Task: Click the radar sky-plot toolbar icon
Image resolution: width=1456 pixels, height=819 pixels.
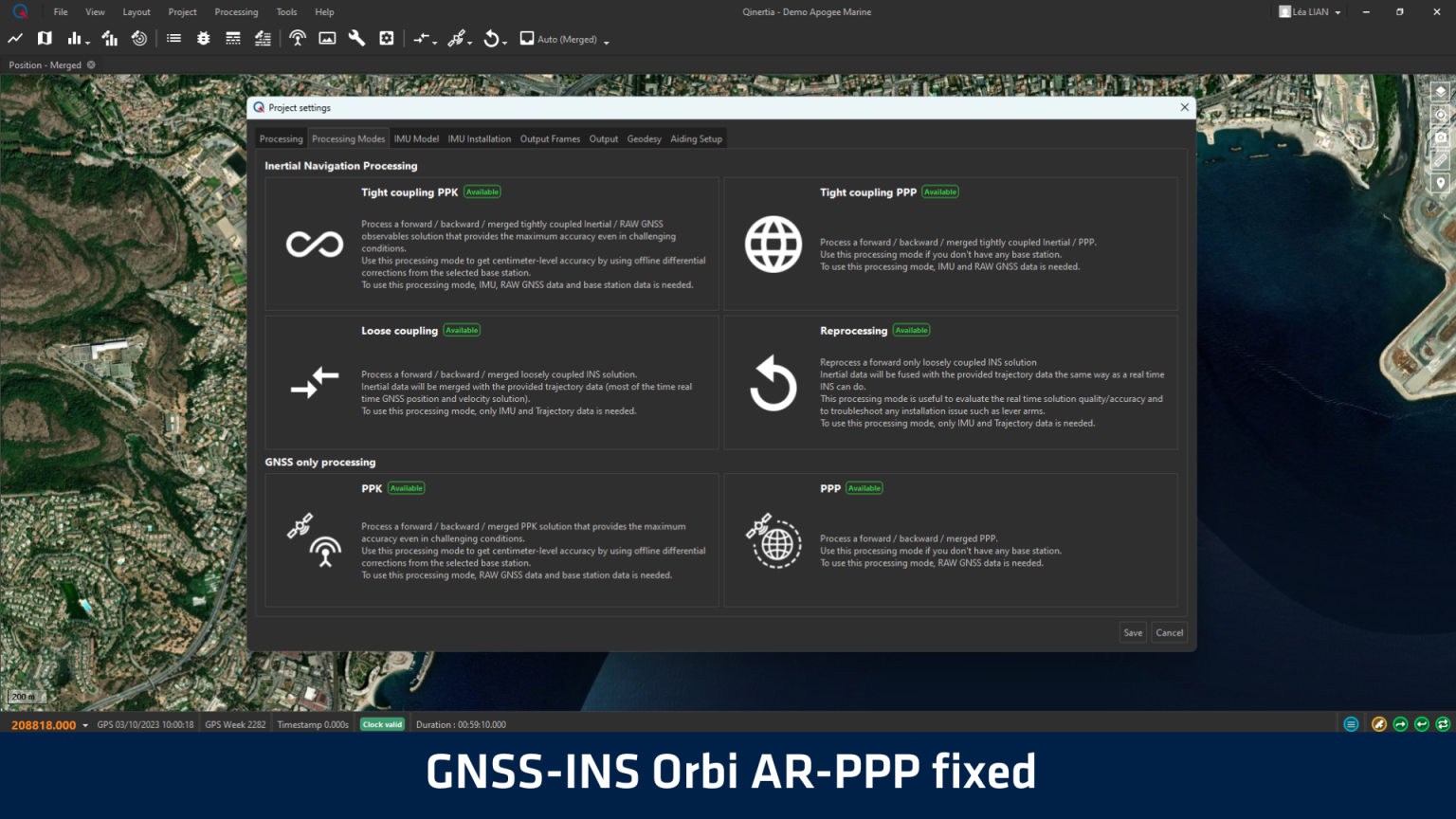Action: pyautogui.click(x=139, y=39)
